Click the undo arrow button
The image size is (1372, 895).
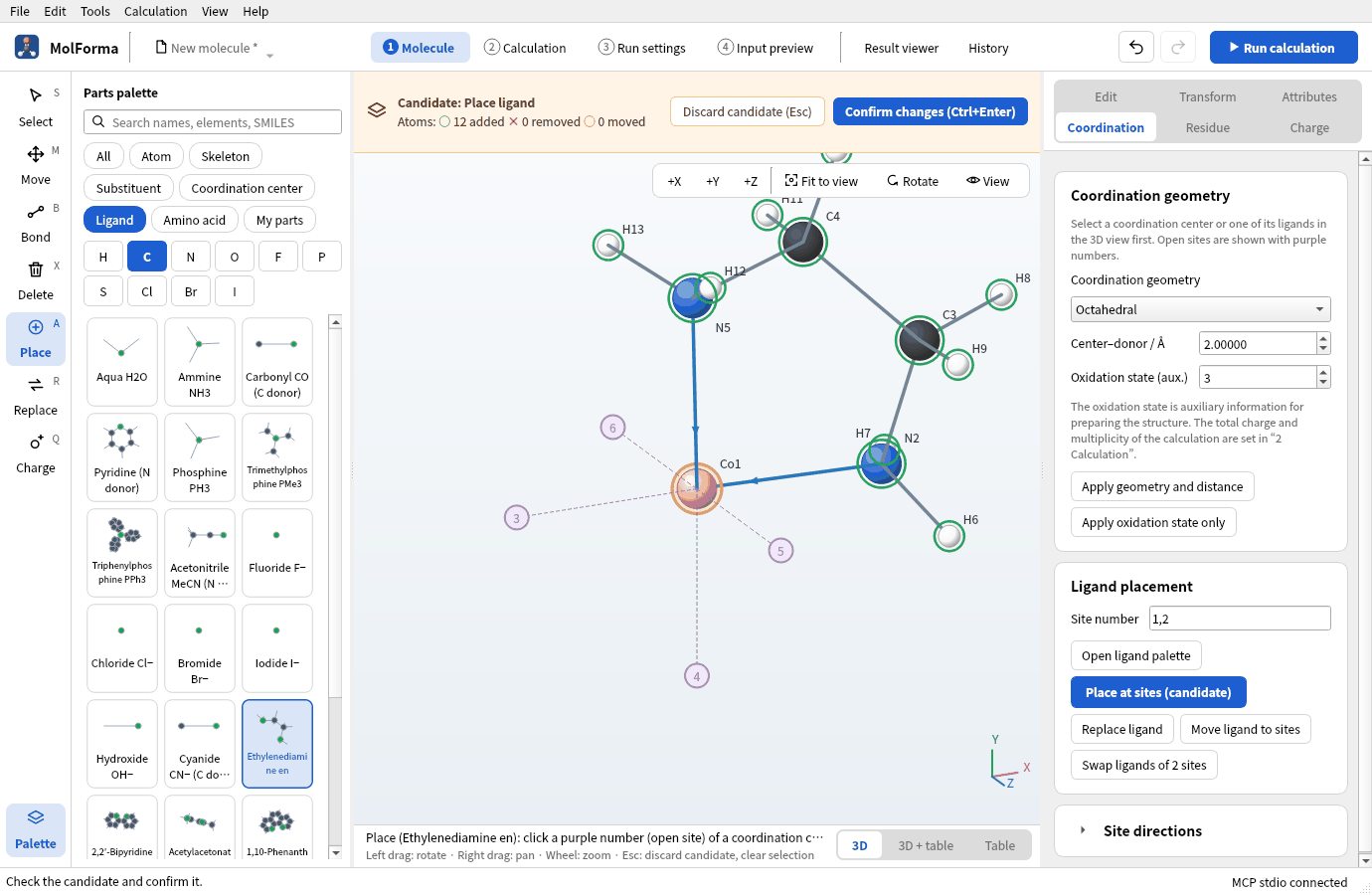click(x=1136, y=47)
